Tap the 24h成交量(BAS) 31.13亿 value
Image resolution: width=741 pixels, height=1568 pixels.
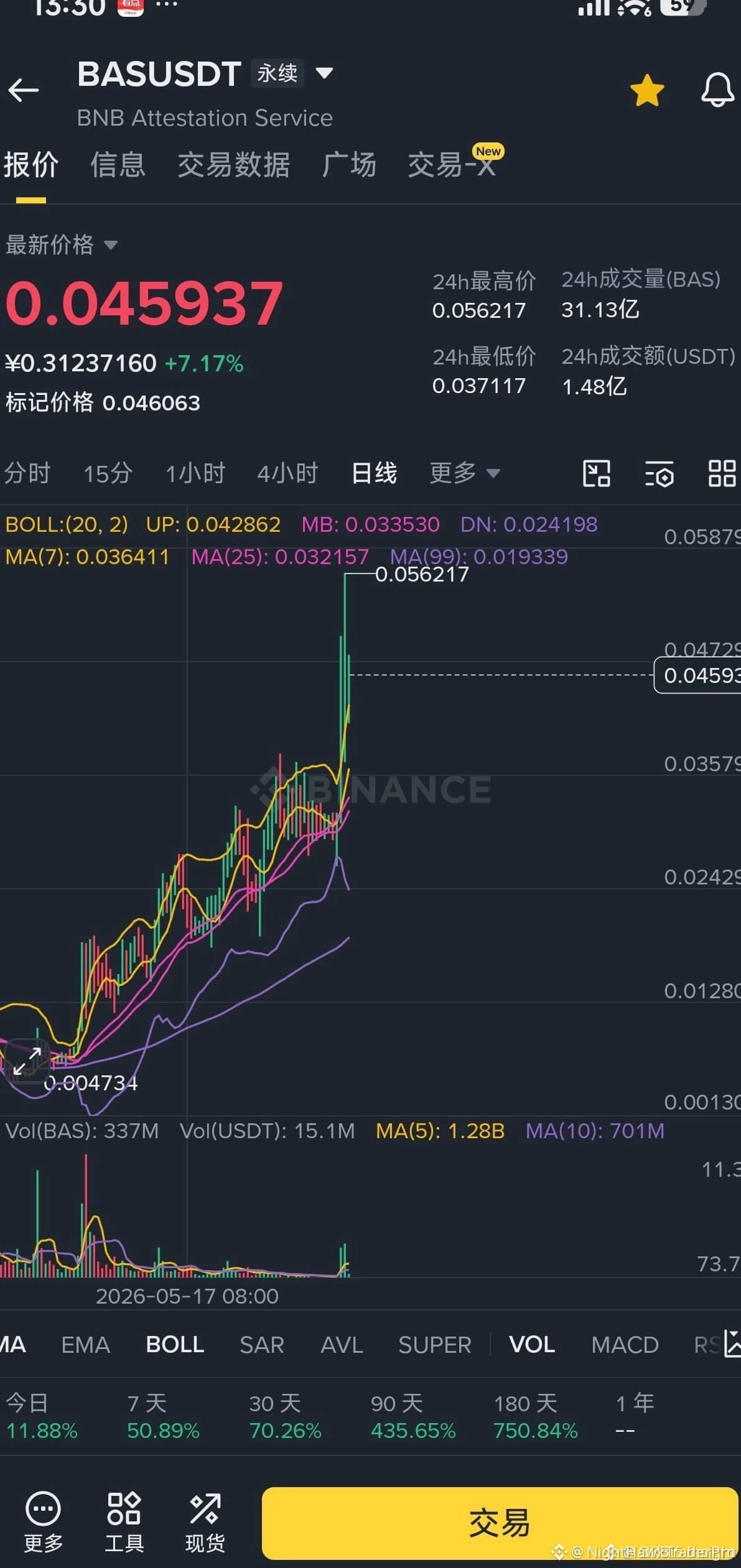[x=600, y=309]
